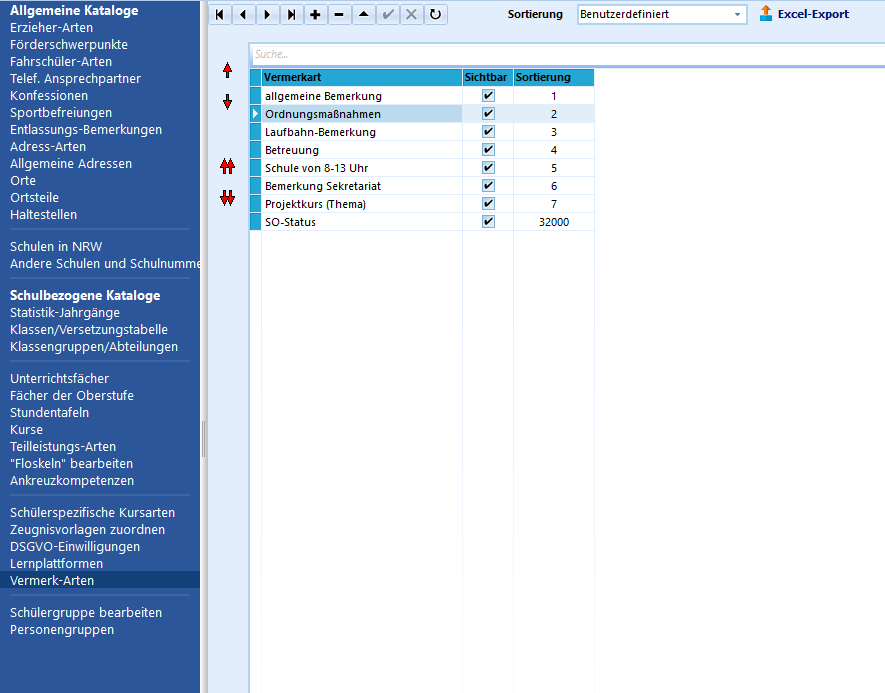Select the Laufbahn-Bemerkung row name
This screenshot has height=693, width=885.
click(320, 132)
